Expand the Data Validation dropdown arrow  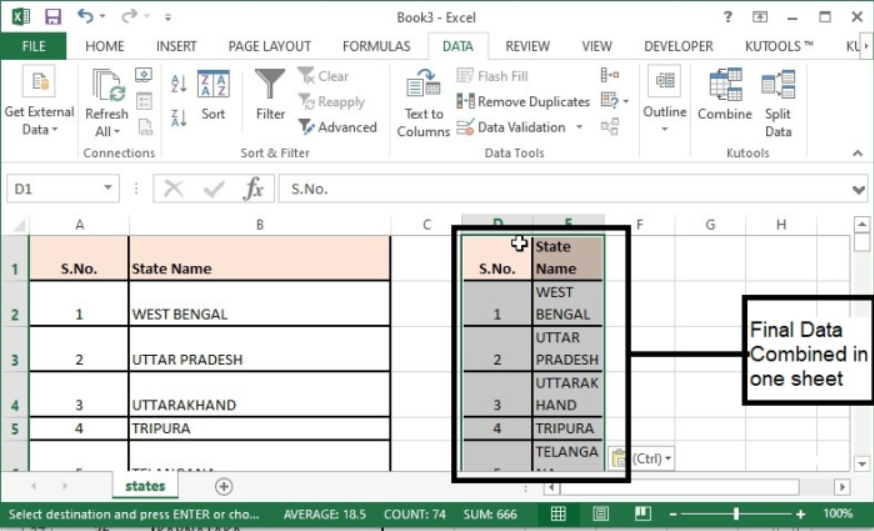point(579,127)
